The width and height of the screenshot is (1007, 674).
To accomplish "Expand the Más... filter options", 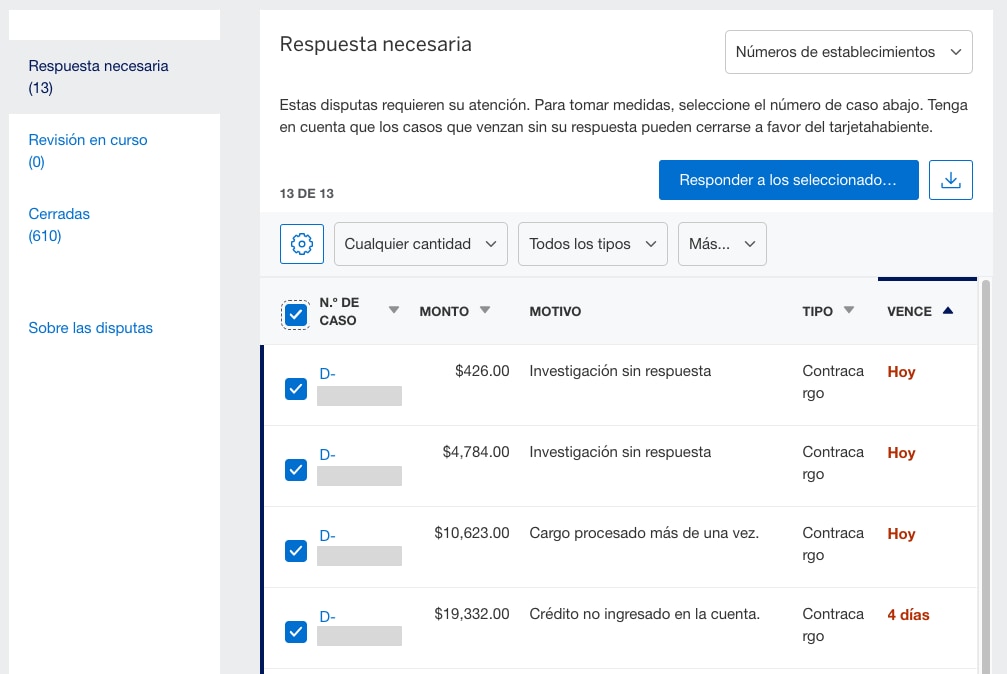I will pos(722,243).
